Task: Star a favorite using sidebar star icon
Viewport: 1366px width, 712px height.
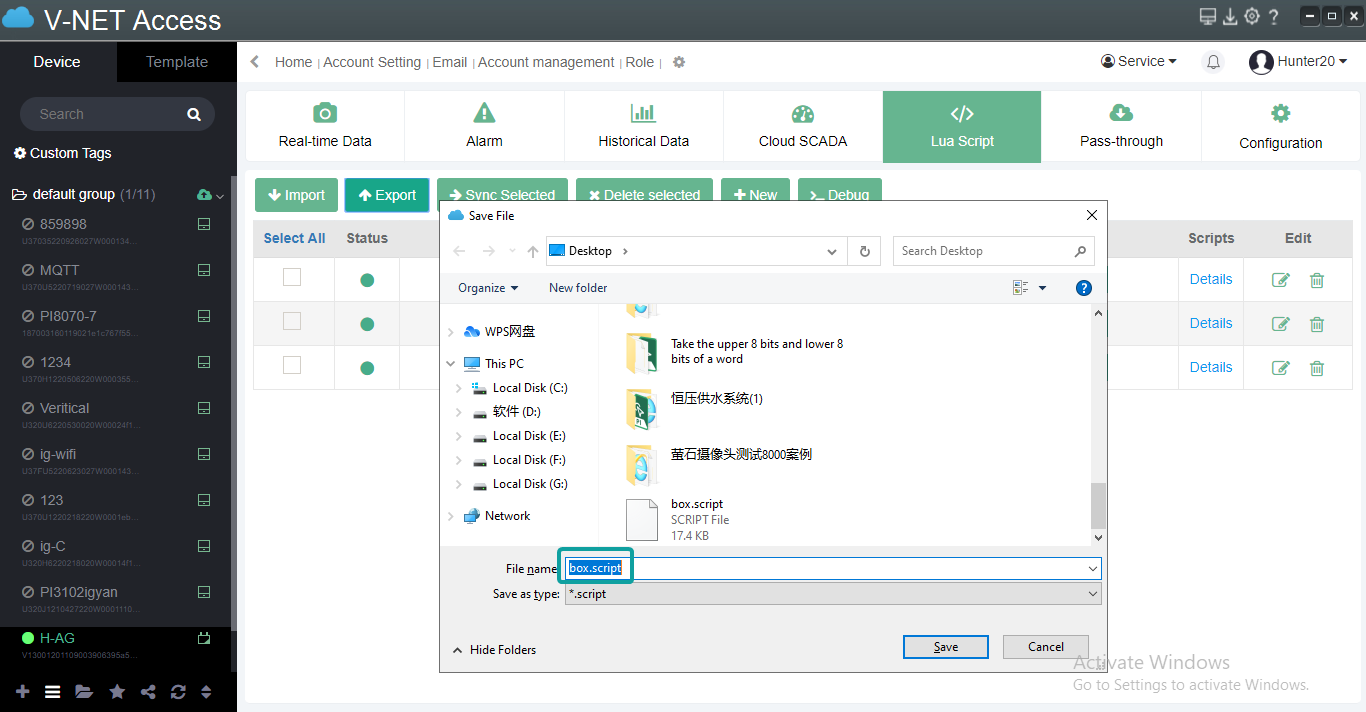Action: 115,691
